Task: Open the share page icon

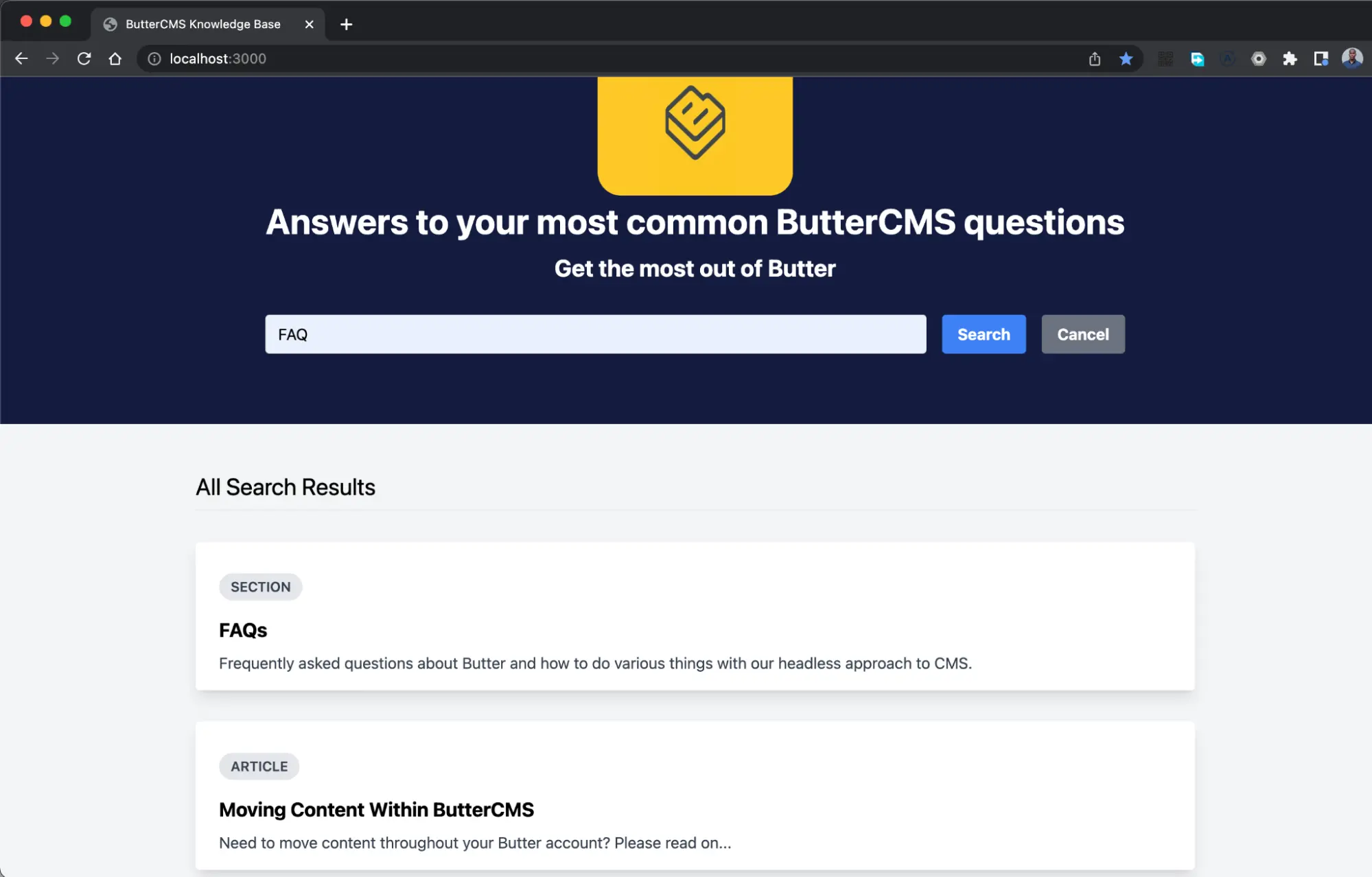Action: [x=1095, y=59]
